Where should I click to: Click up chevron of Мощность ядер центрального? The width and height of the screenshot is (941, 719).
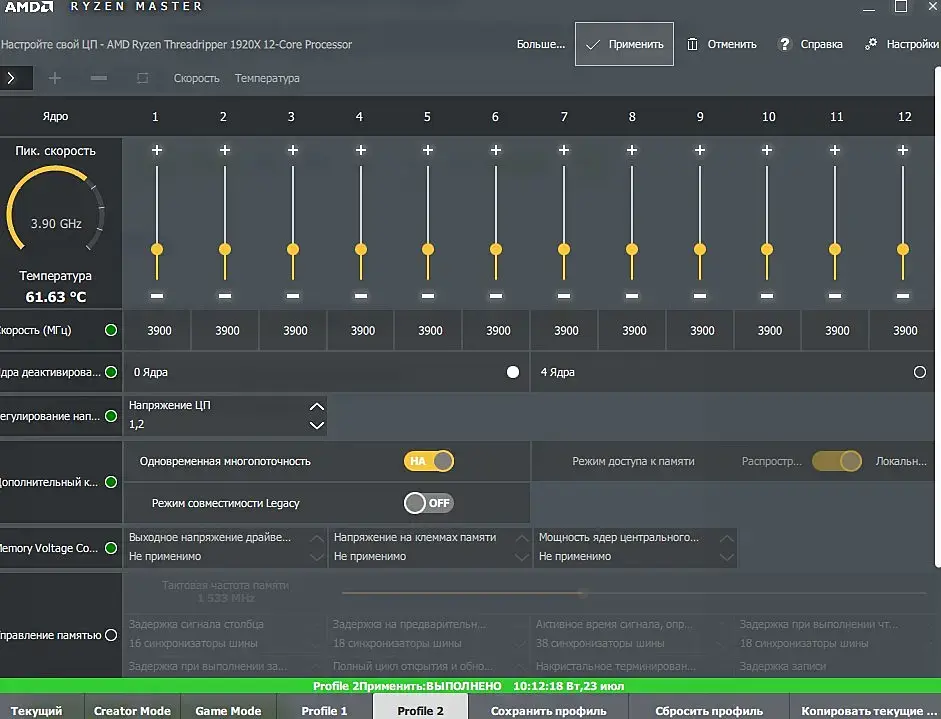click(727, 538)
